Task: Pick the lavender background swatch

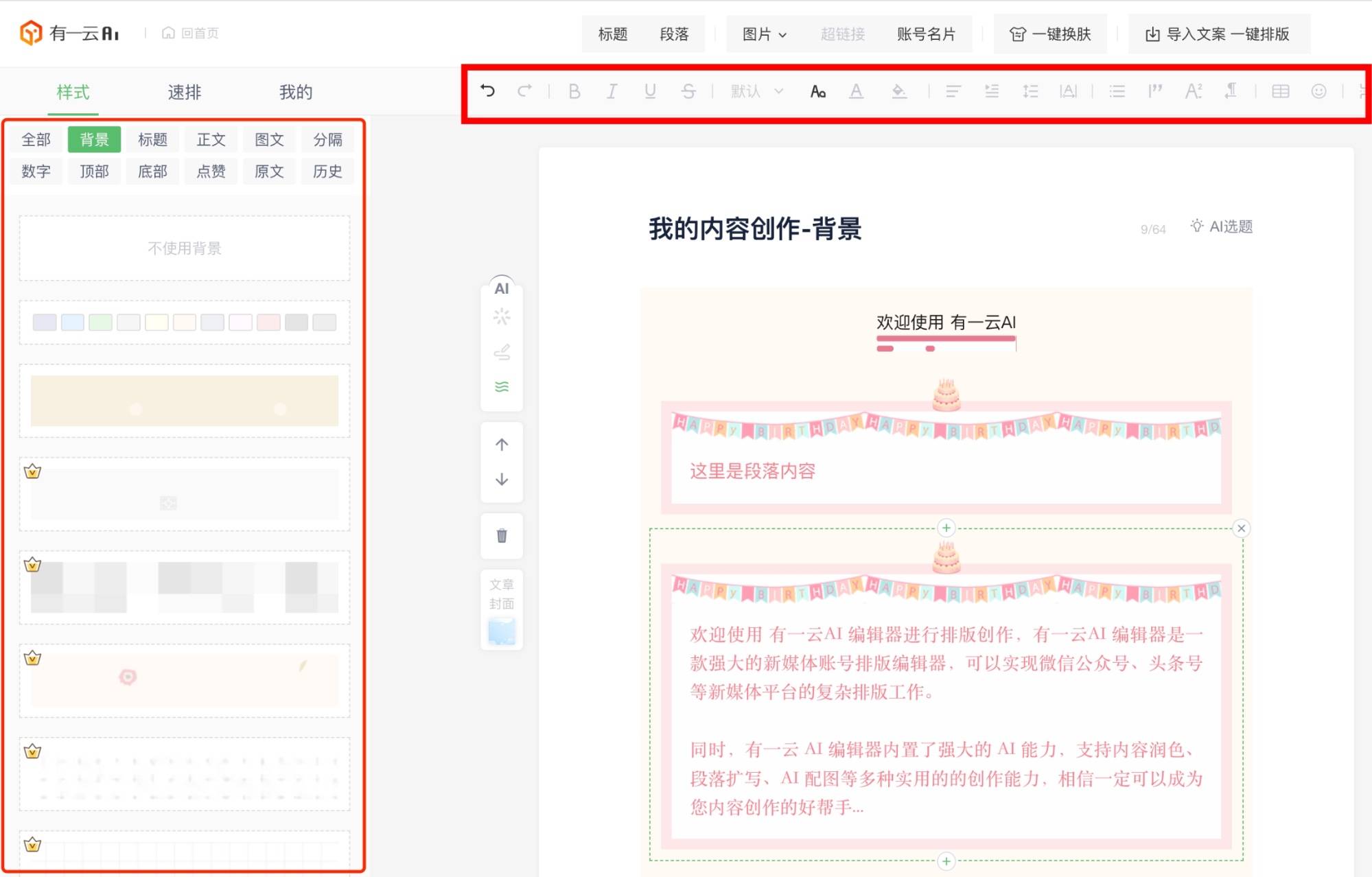Action: [x=45, y=322]
